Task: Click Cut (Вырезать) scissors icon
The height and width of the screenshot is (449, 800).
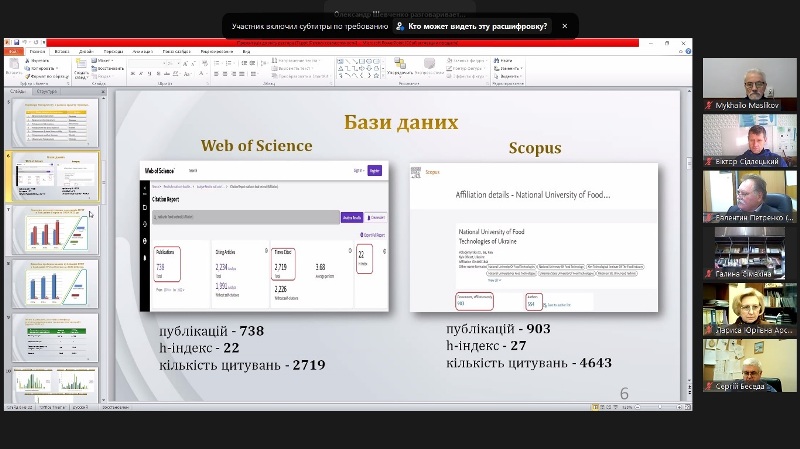Action: point(27,60)
